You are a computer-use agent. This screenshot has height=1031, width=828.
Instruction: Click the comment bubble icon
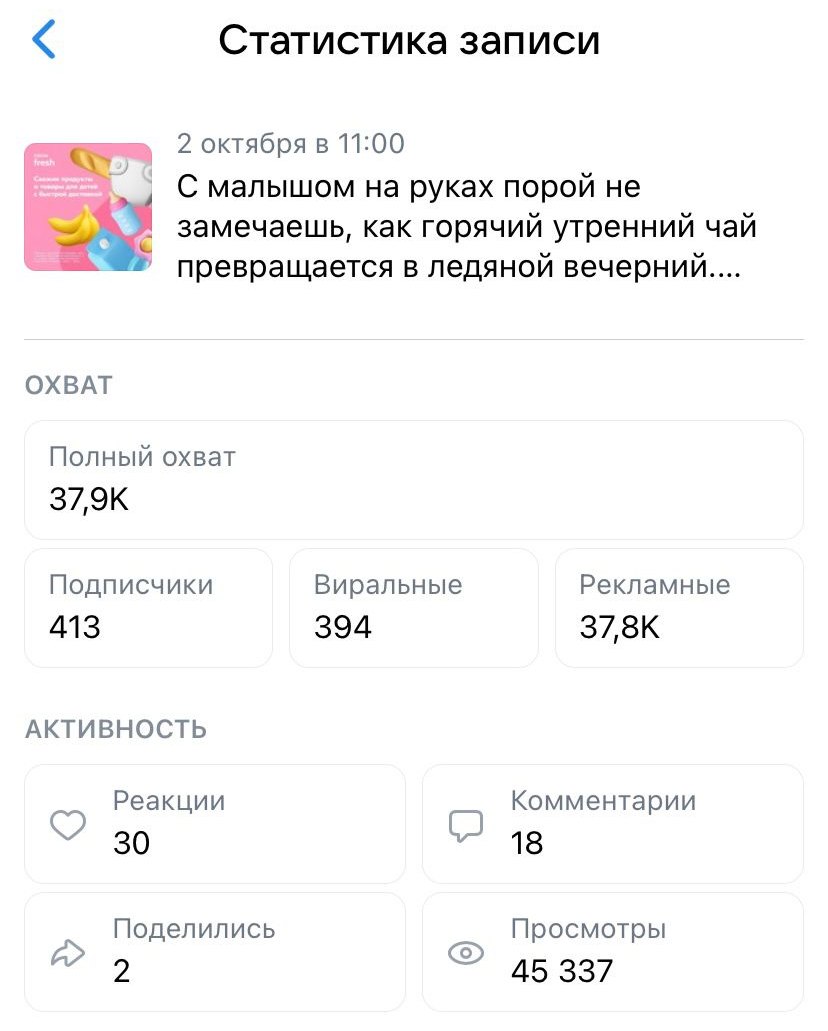[465, 825]
